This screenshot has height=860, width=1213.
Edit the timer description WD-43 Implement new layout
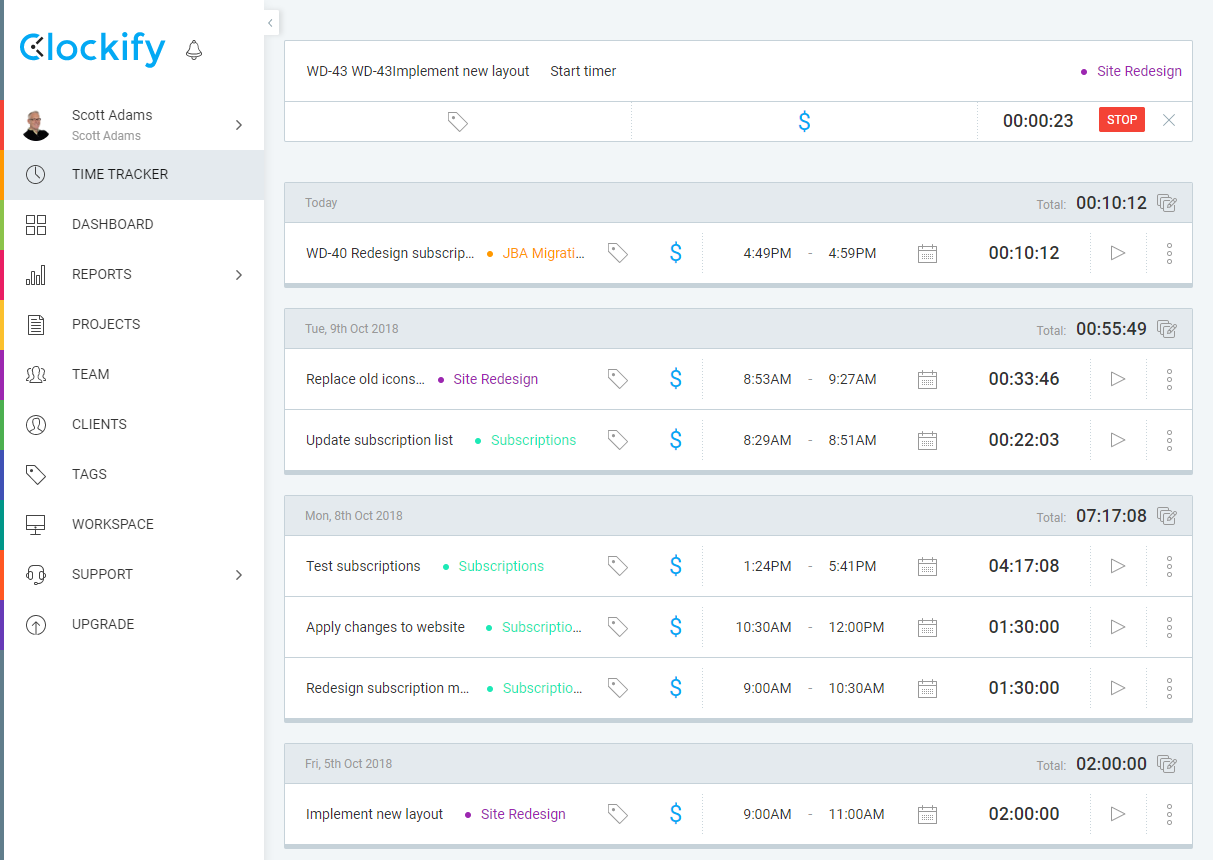tap(418, 71)
